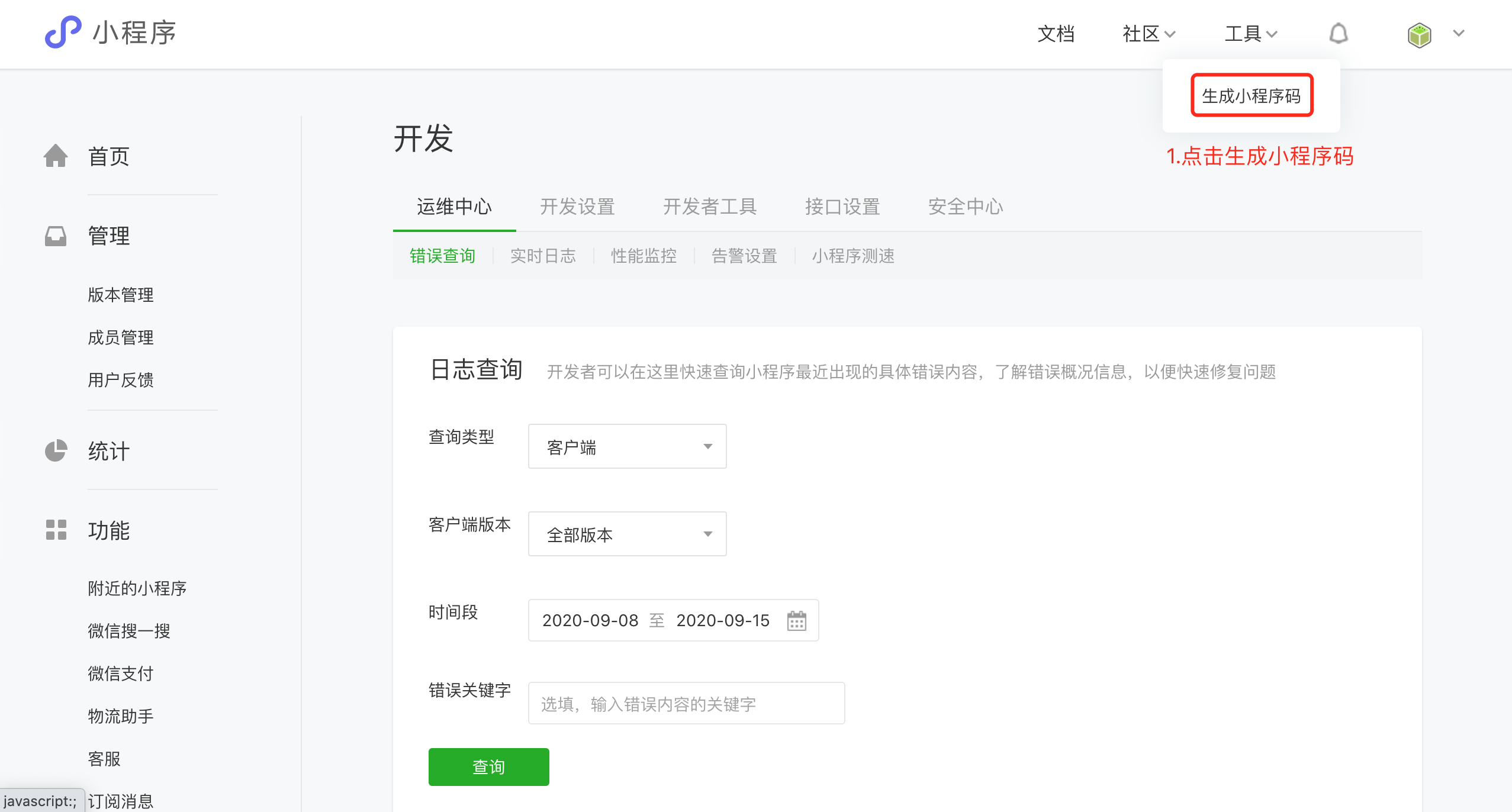The width and height of the screenshot is (1512, 812).
Task: Click the home icon beside 首页
Action: [x=56, y=156]
